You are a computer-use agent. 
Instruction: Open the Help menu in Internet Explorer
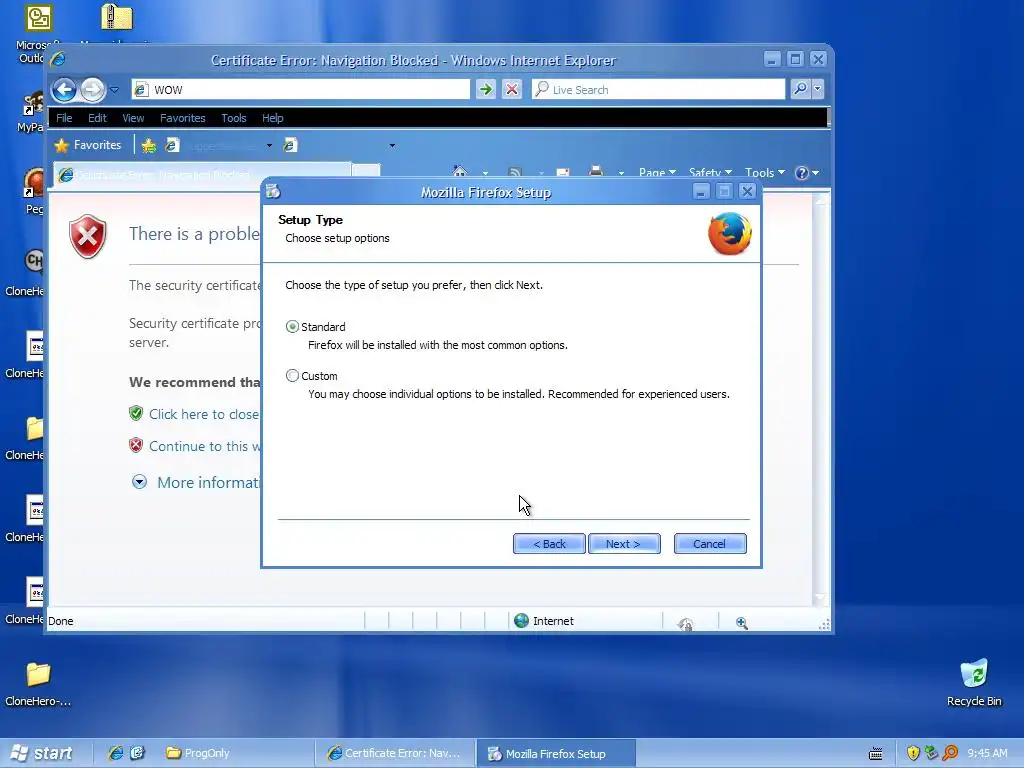point(273,118)
